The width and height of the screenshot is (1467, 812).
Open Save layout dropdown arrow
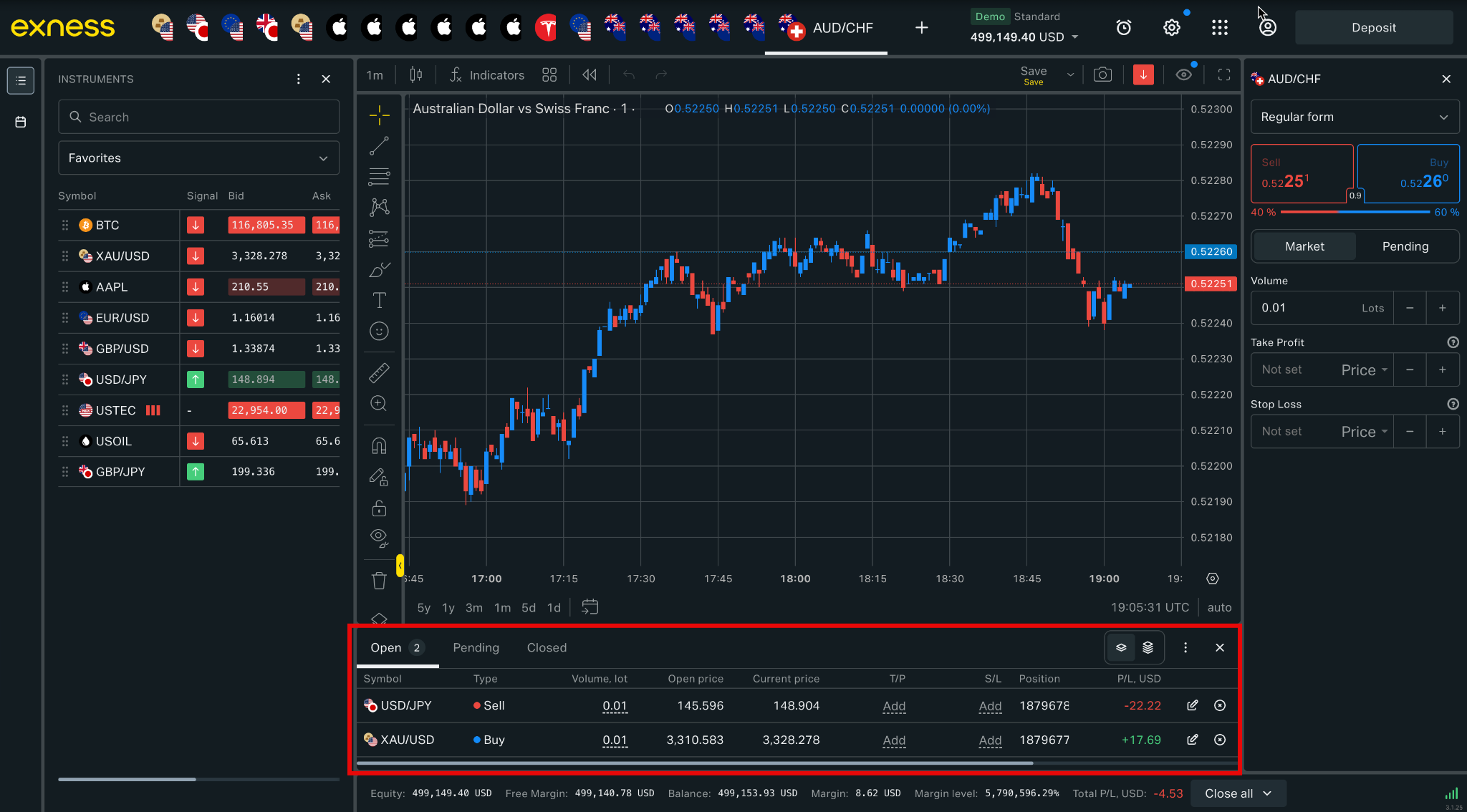(x=1070, y=74)
